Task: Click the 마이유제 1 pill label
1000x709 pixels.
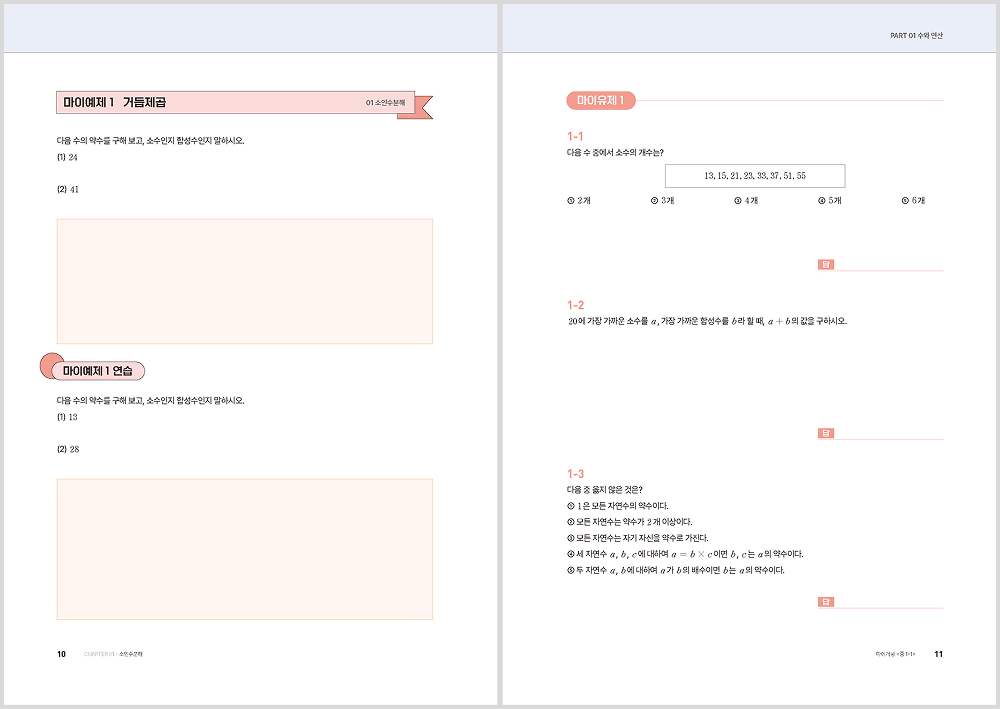Action: click(601, 100)
